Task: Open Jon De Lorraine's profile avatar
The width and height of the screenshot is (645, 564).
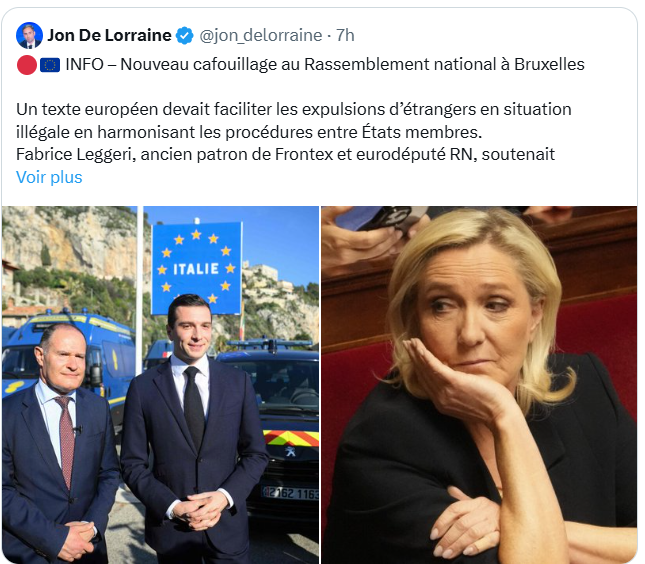Action: [29, 35]
